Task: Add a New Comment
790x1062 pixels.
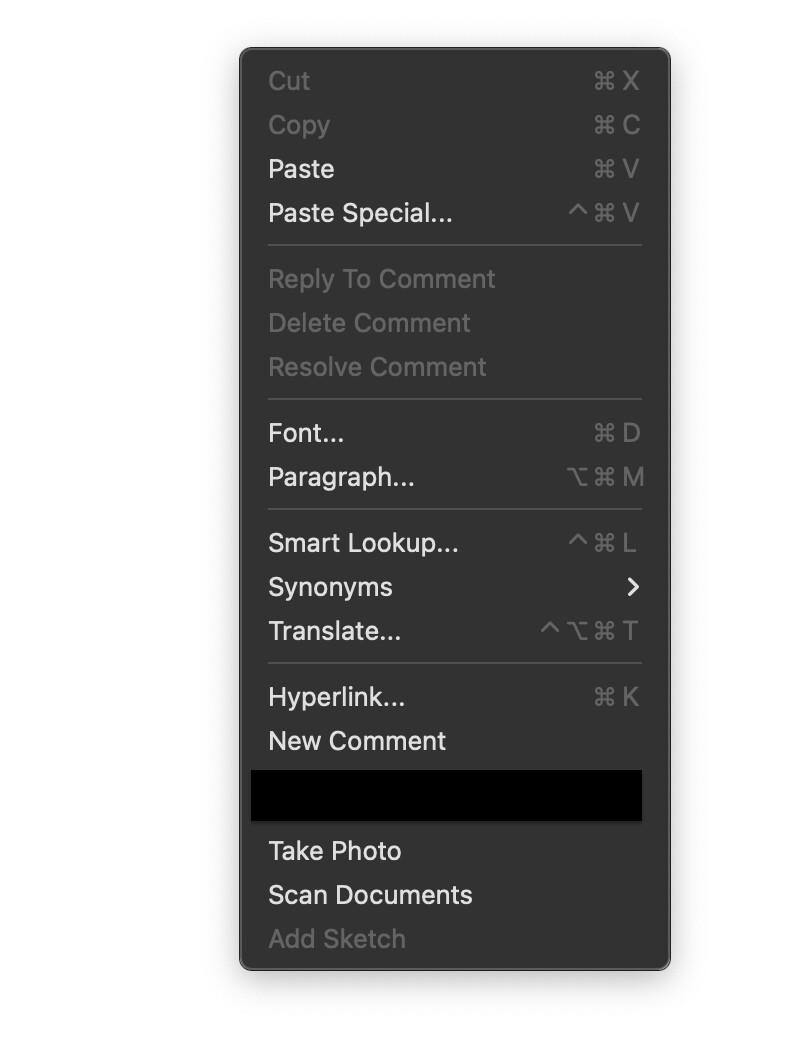Action: click(x=455, y=740)
